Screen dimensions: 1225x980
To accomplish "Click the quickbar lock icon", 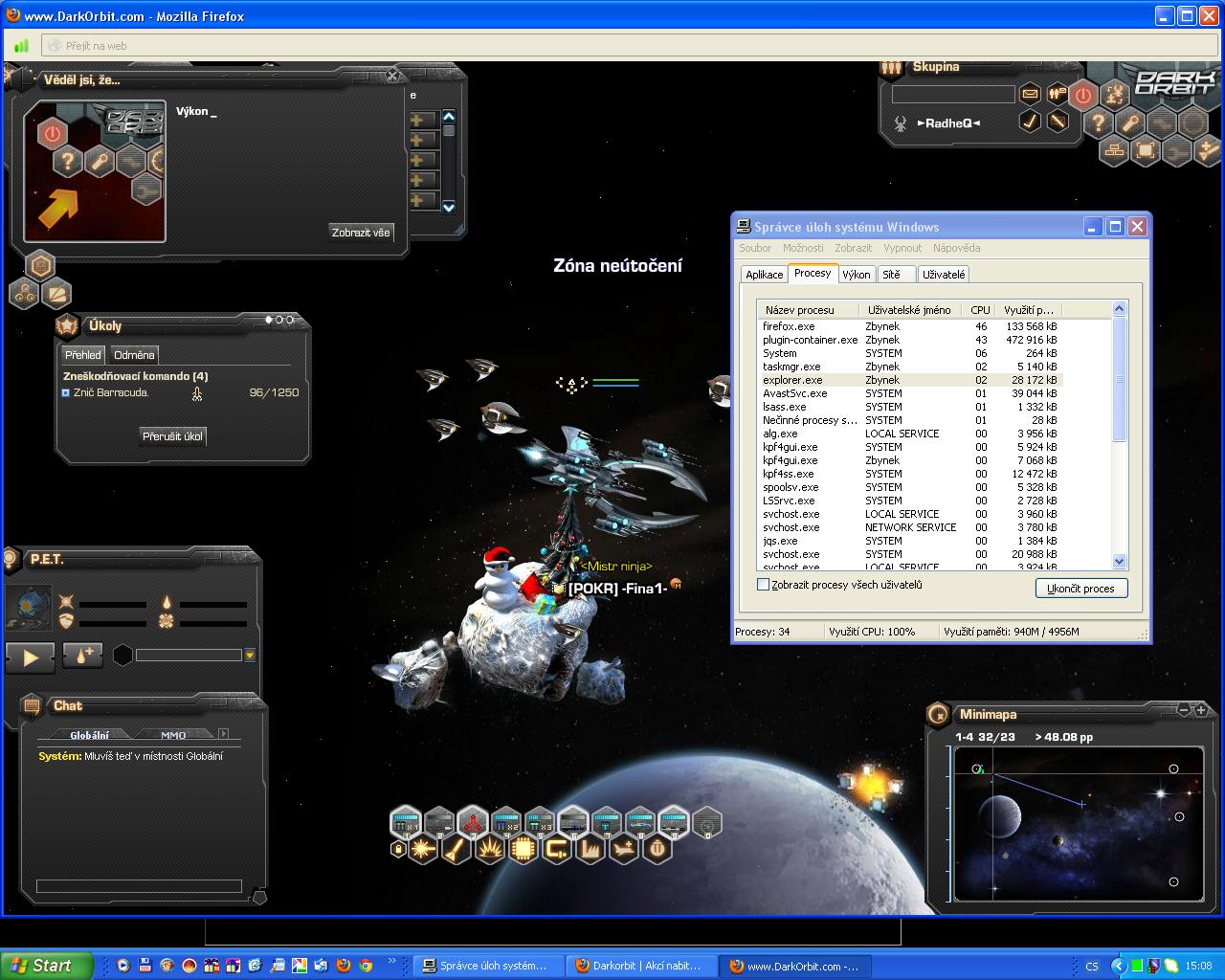I will coord(398,849).
